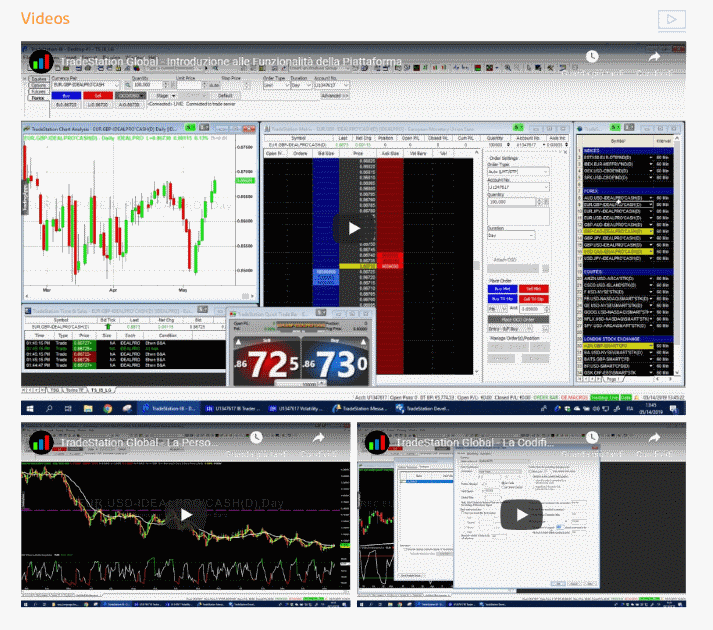713x630 pixels.
Task: Share the Introduzione alle Funzionalità video
Action: (654, 56)
